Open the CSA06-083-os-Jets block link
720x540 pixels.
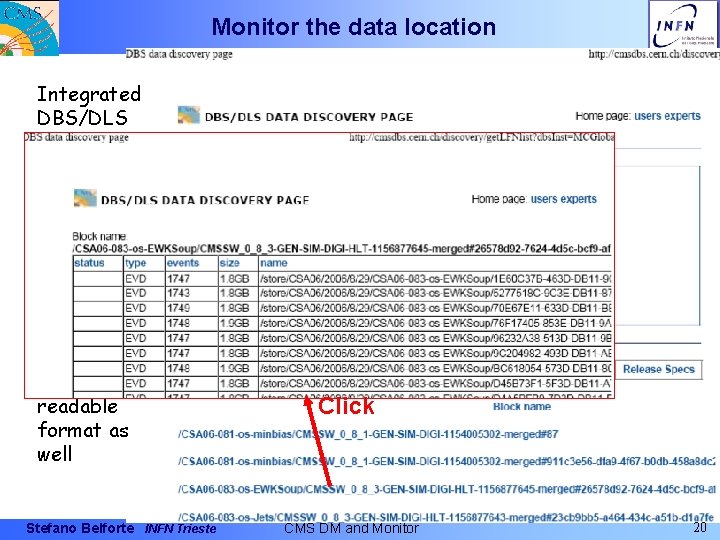click(445, 517)
